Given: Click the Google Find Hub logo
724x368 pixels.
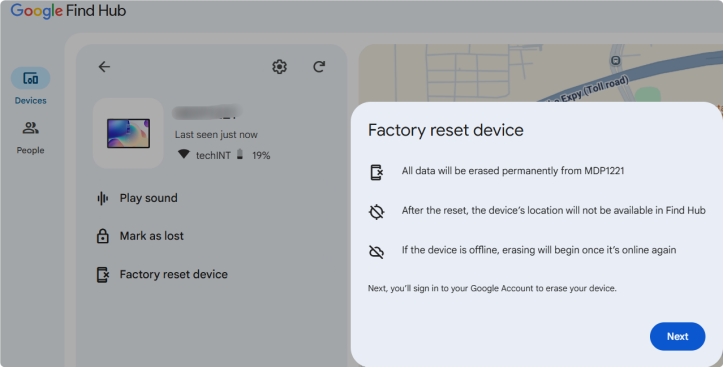Looking at the screenshot, I should [68, 11].
